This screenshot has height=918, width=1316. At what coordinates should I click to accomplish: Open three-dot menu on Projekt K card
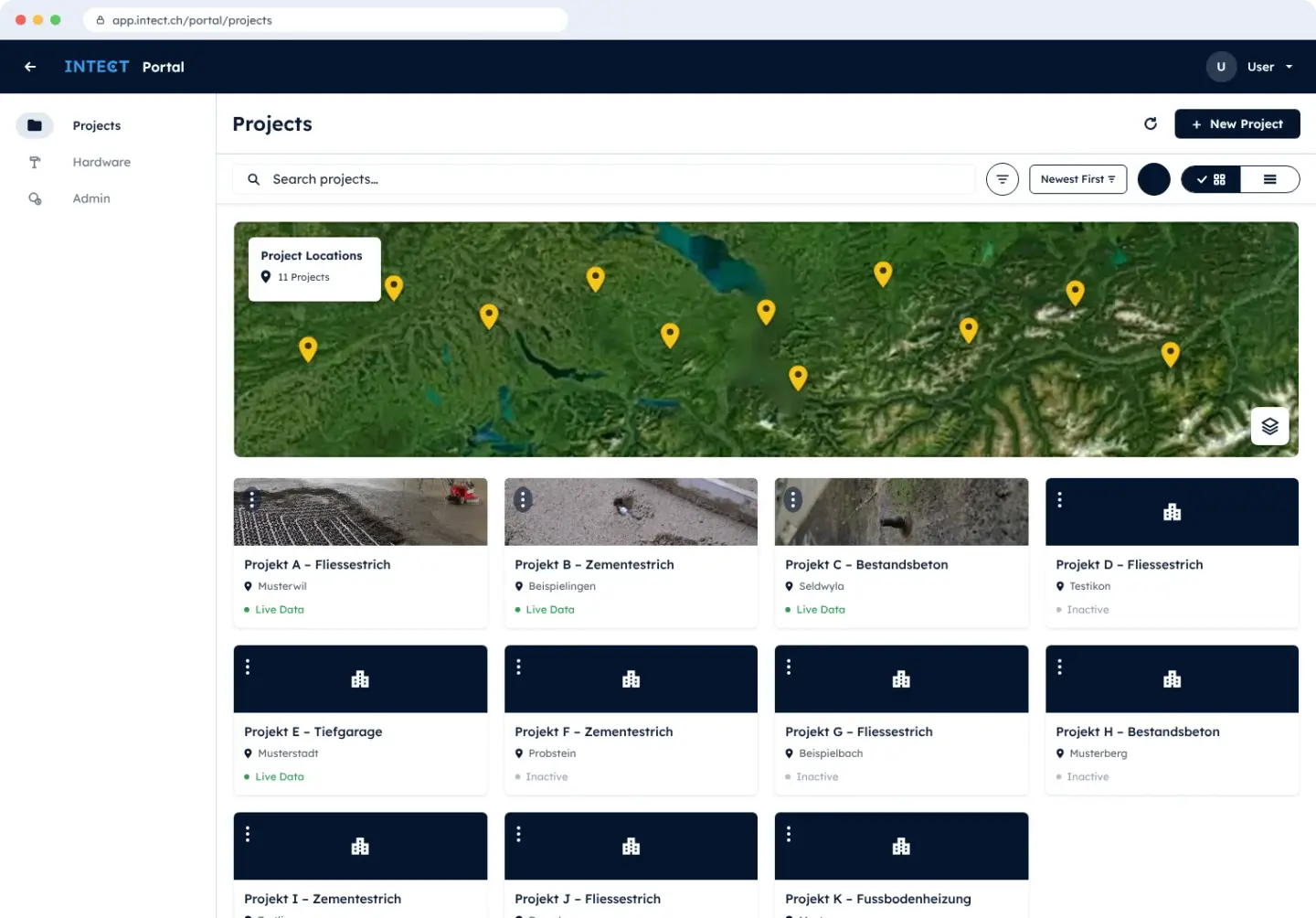pyautogui.click(x=789, y=834)
